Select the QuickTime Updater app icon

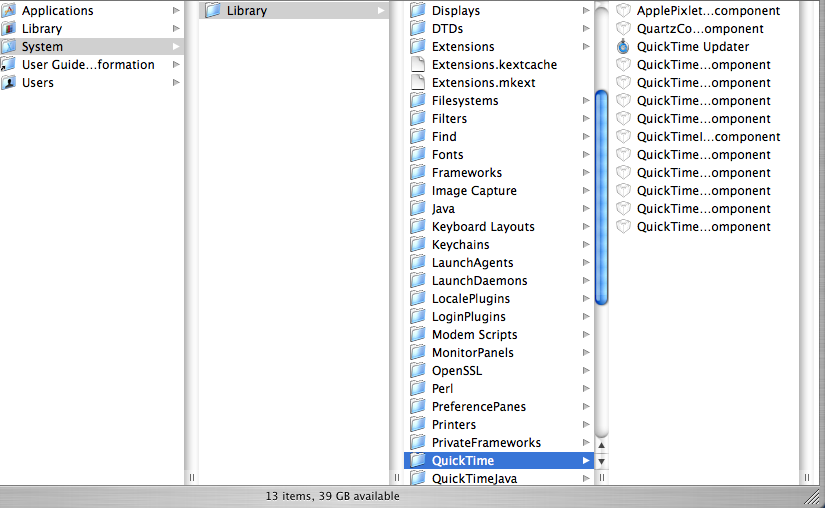pos(623,46)
